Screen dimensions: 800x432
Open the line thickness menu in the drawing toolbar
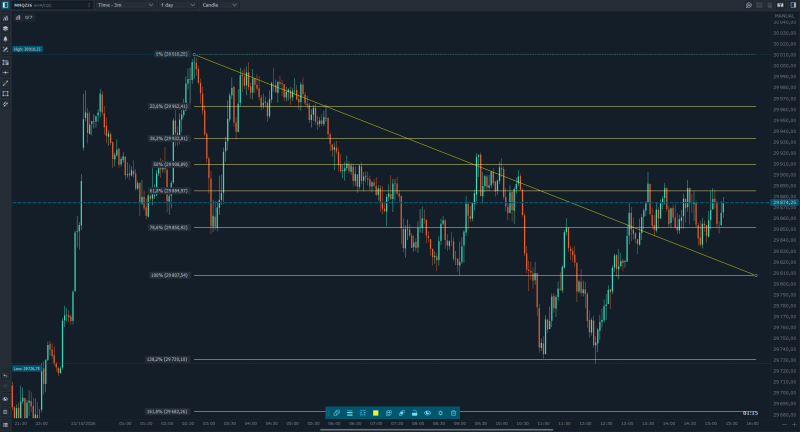pos(349,413)
